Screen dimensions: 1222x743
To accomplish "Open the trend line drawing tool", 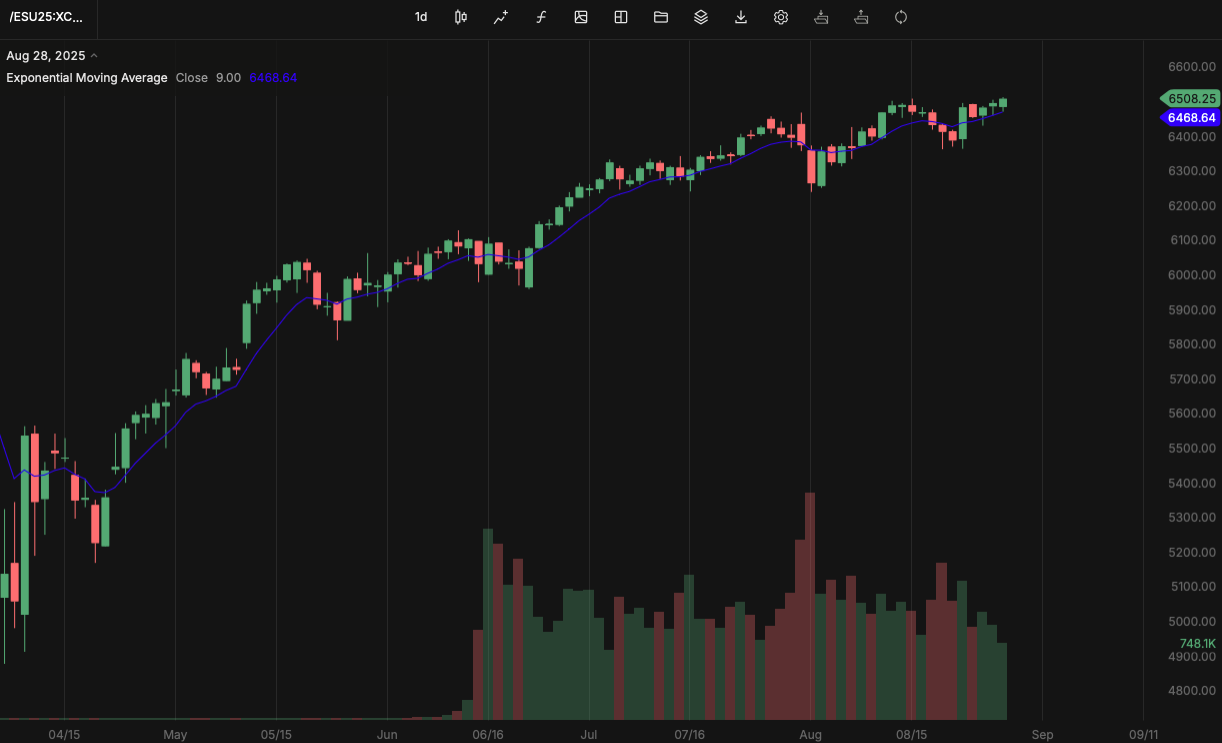I will click(500, 17).
